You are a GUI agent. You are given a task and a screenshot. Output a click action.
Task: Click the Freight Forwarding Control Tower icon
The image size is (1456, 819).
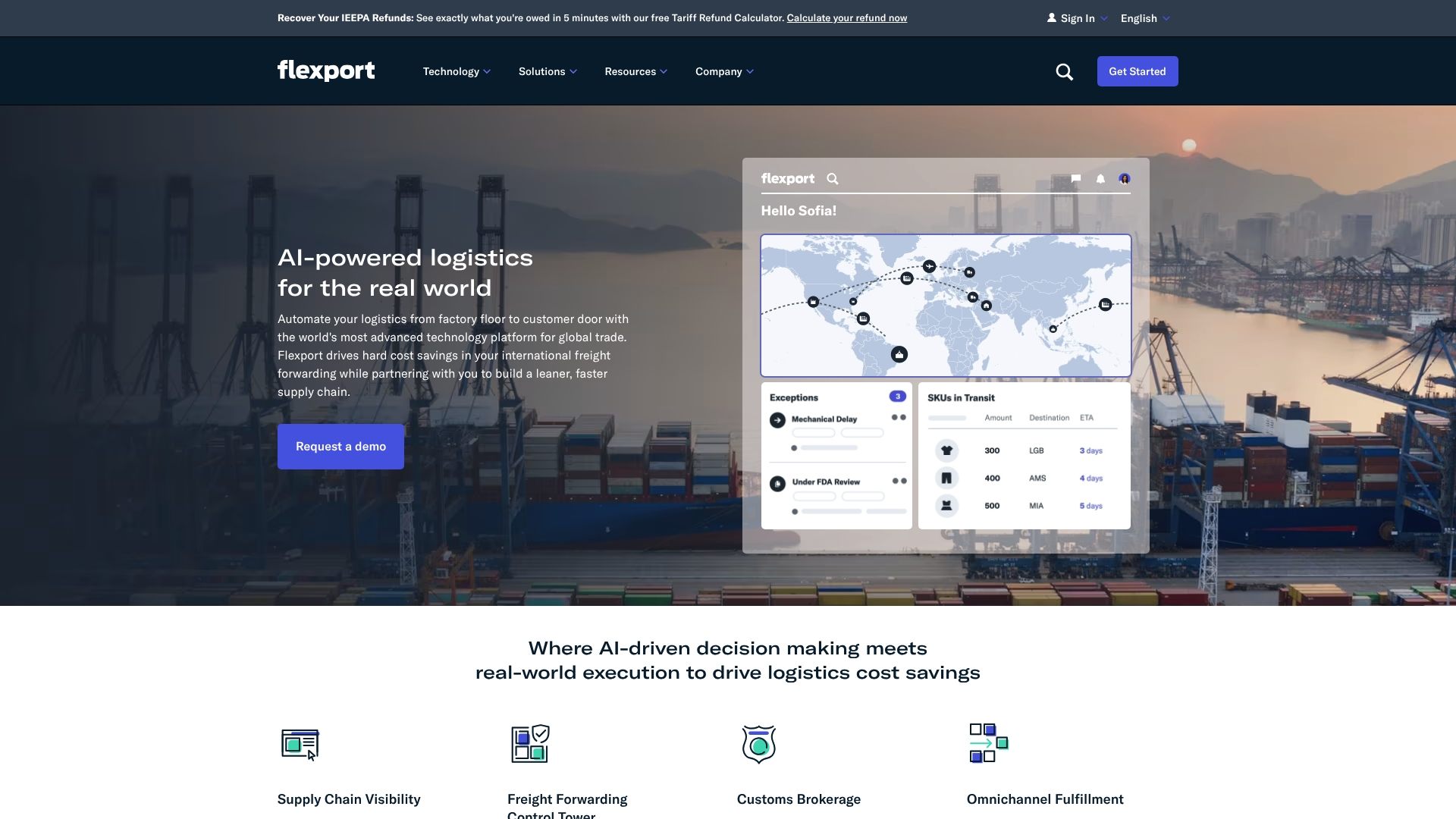tap(530, 744)
